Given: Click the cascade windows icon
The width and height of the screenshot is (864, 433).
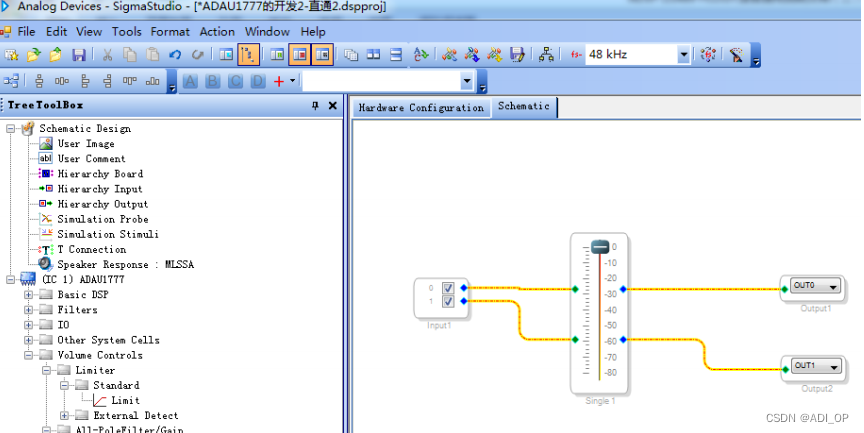Looking at the screenshot, I should pyautogui.click(x=351, y=55).
